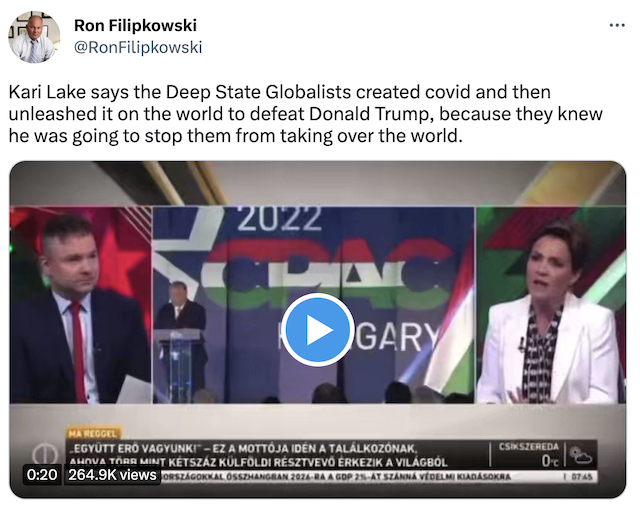Open the Ron Filipkowski display name link
This screenshot has height=513, width=640.
(x=136, y=25)
